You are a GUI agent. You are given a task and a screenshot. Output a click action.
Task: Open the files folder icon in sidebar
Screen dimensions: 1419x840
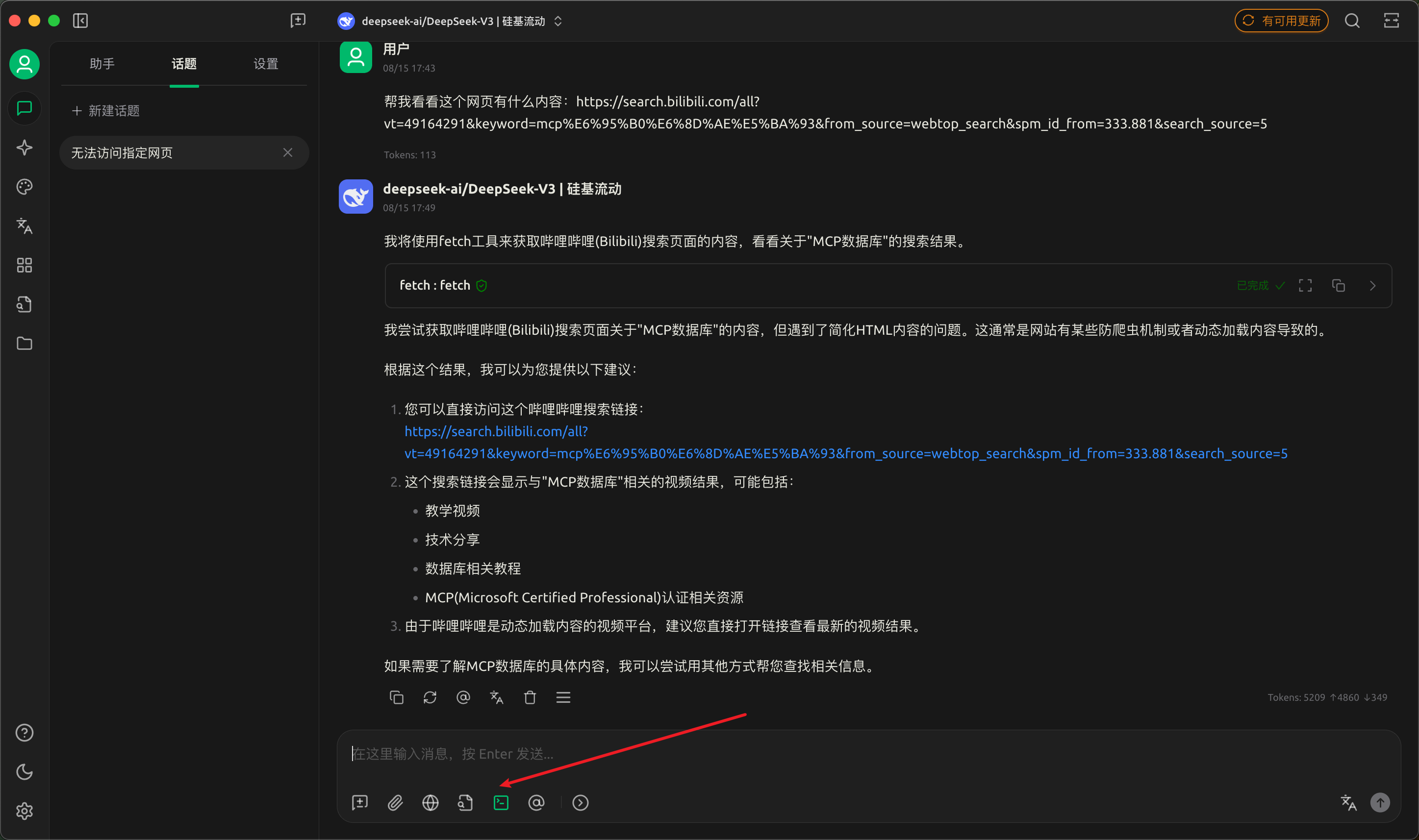click(25, 344)
